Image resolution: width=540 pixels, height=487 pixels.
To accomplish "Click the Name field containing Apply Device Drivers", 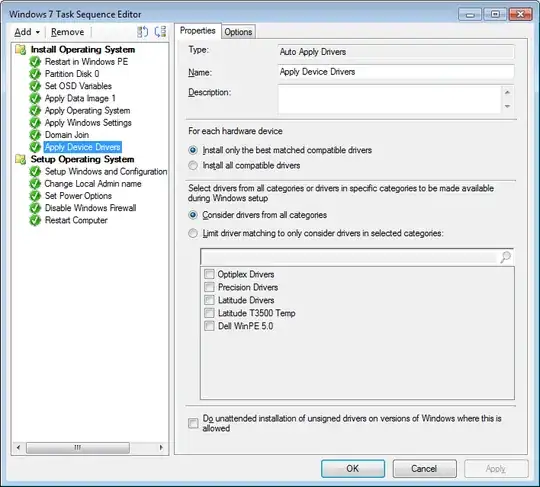I will coord(396,72).
